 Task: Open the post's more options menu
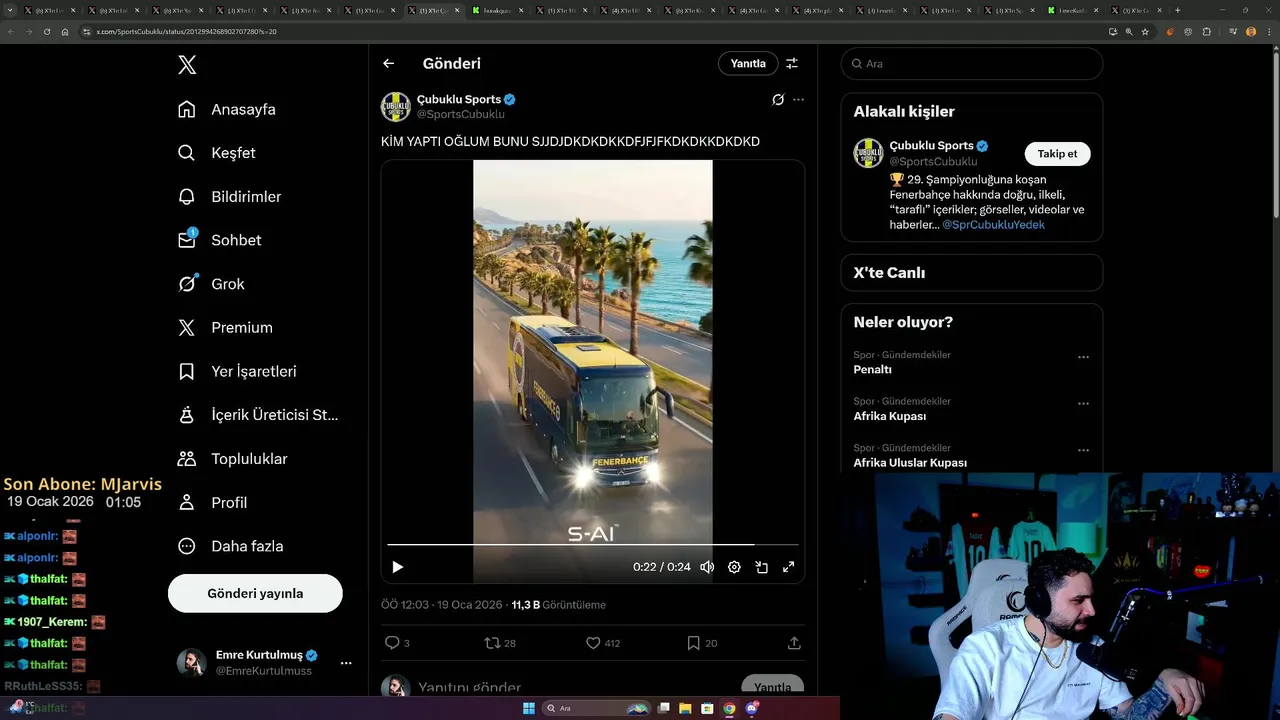[798, 100]
